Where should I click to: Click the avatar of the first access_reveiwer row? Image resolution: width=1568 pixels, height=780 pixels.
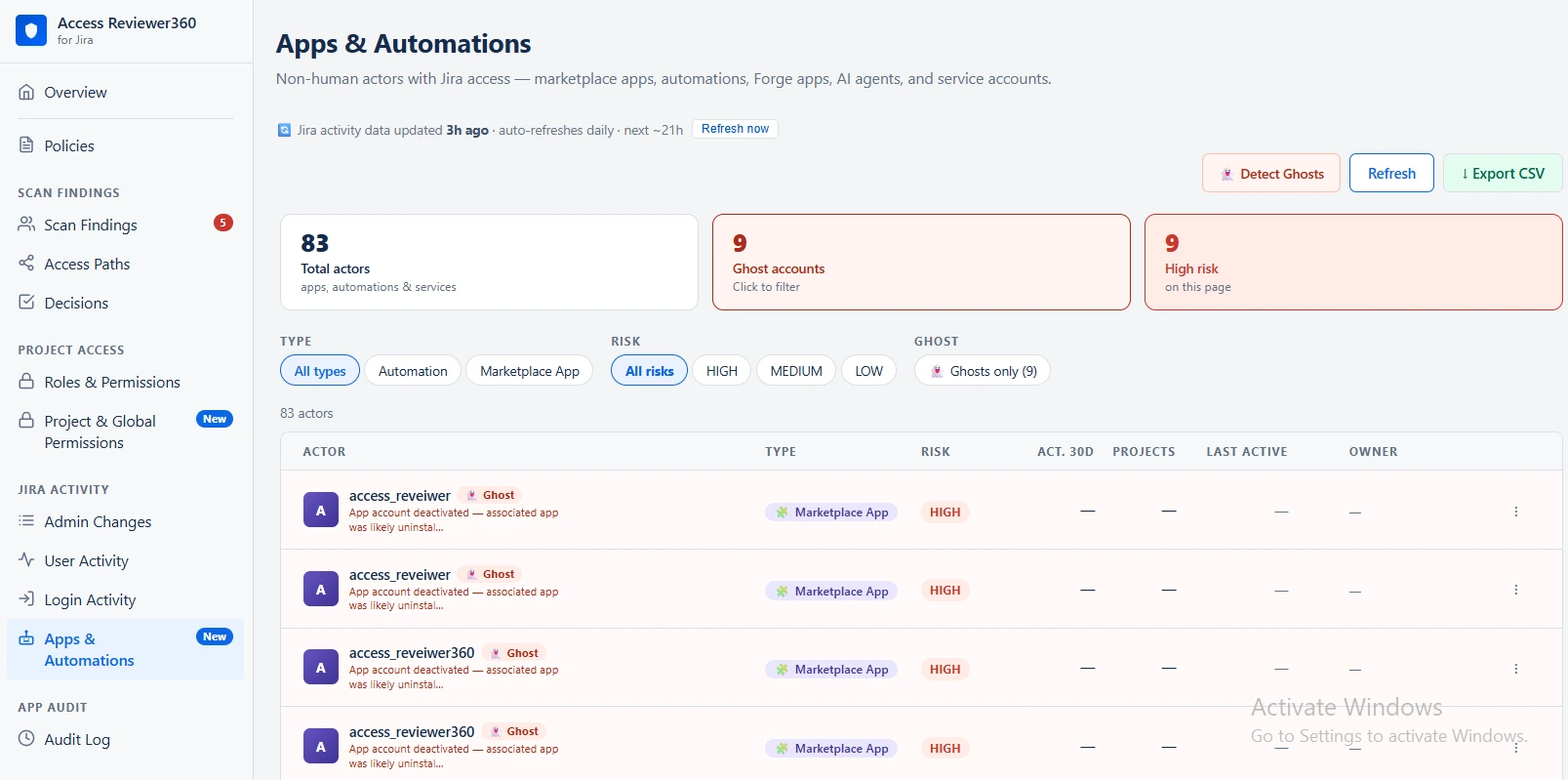coord(321,511)
